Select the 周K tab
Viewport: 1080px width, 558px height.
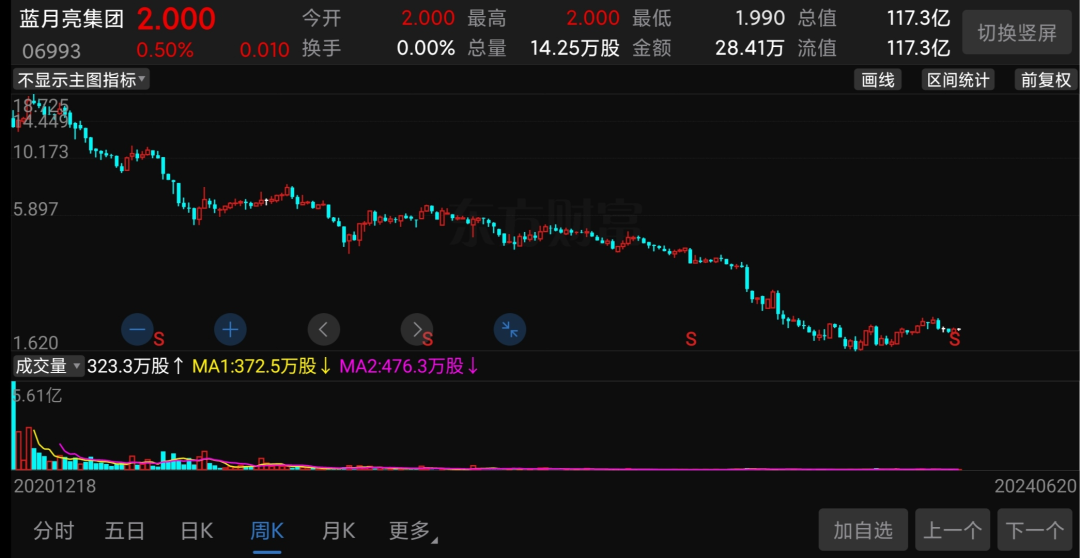(267, 530)
